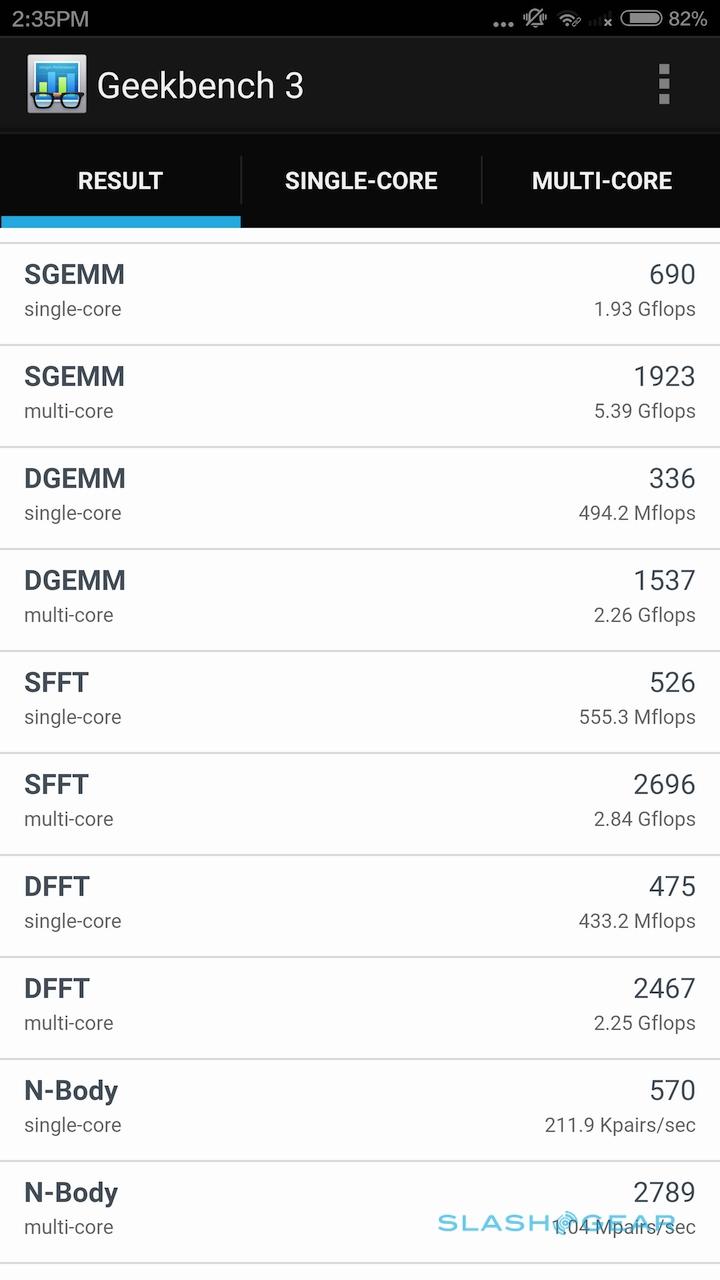Tap the Geekbench 3 title text

(200, 86)
